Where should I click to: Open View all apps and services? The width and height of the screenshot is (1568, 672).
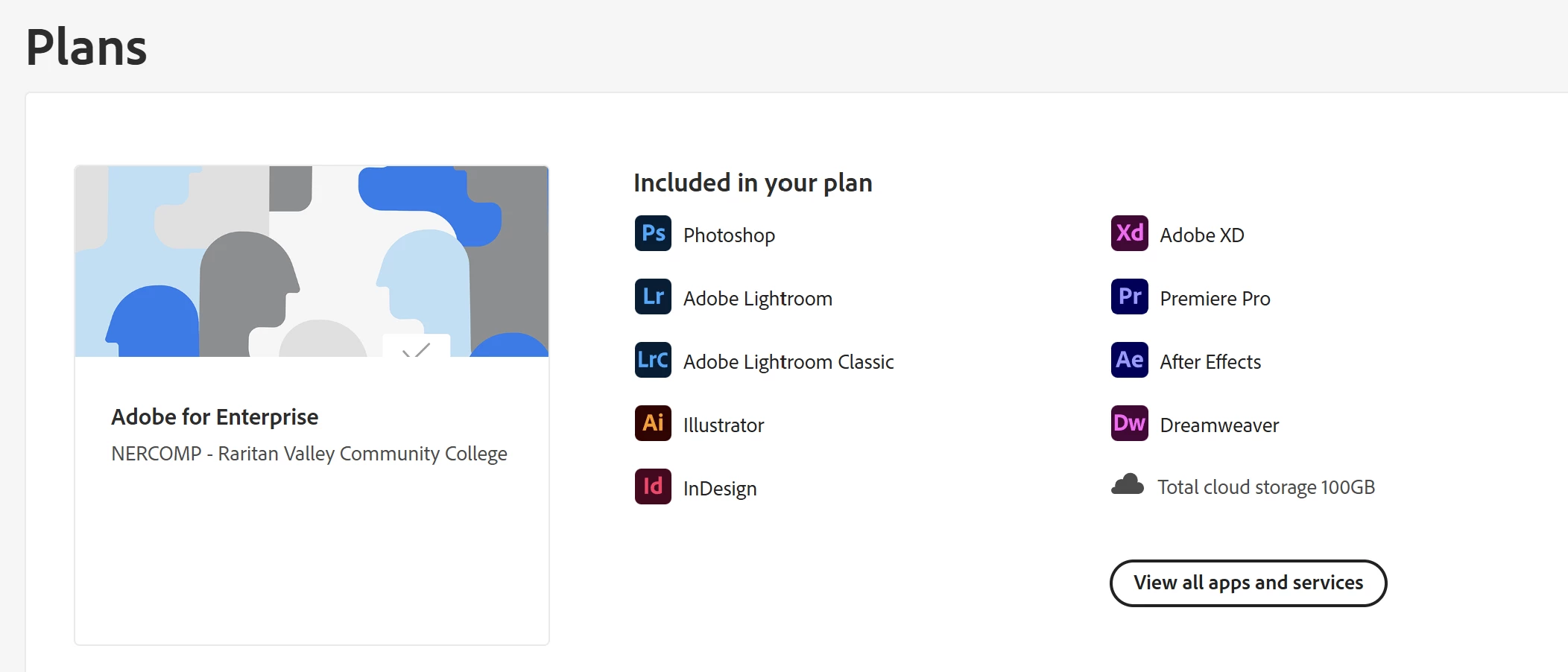click(1248, 583)
